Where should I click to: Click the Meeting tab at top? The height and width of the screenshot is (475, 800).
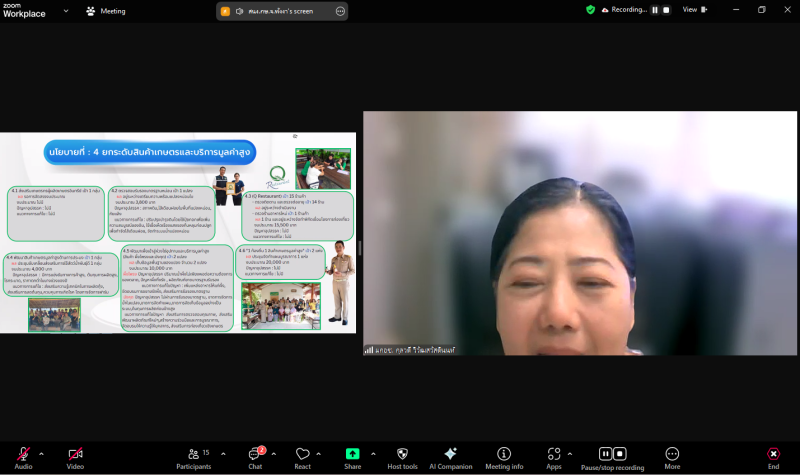(x=106, y=11)
